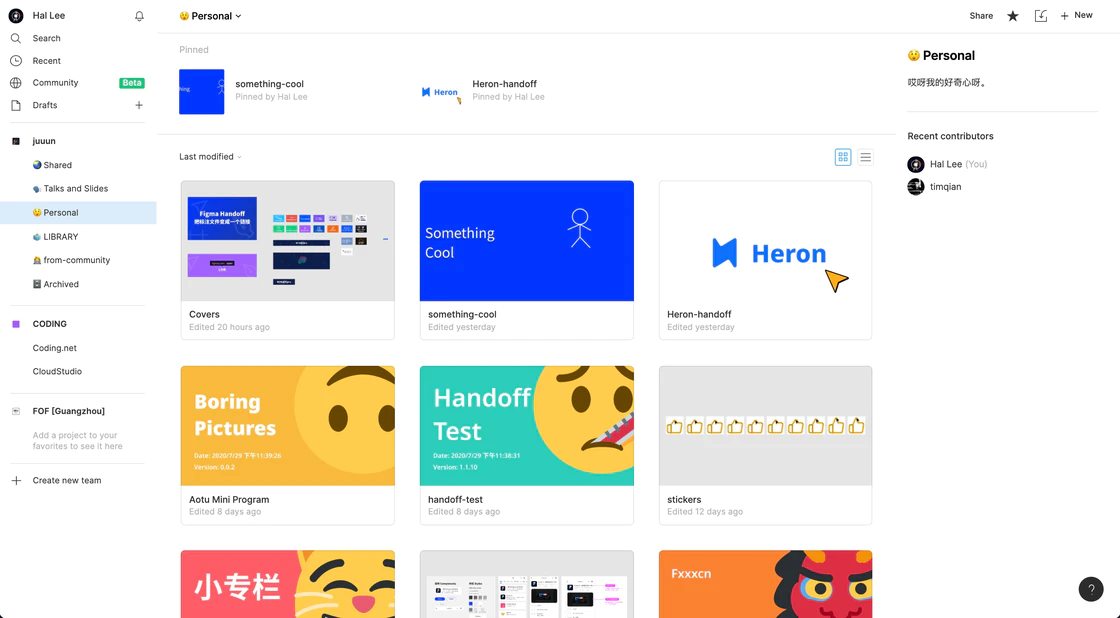This screenshot has width=1120, height=618.
Task: Click the juuun team icon
Action: (x=16, y=141)
